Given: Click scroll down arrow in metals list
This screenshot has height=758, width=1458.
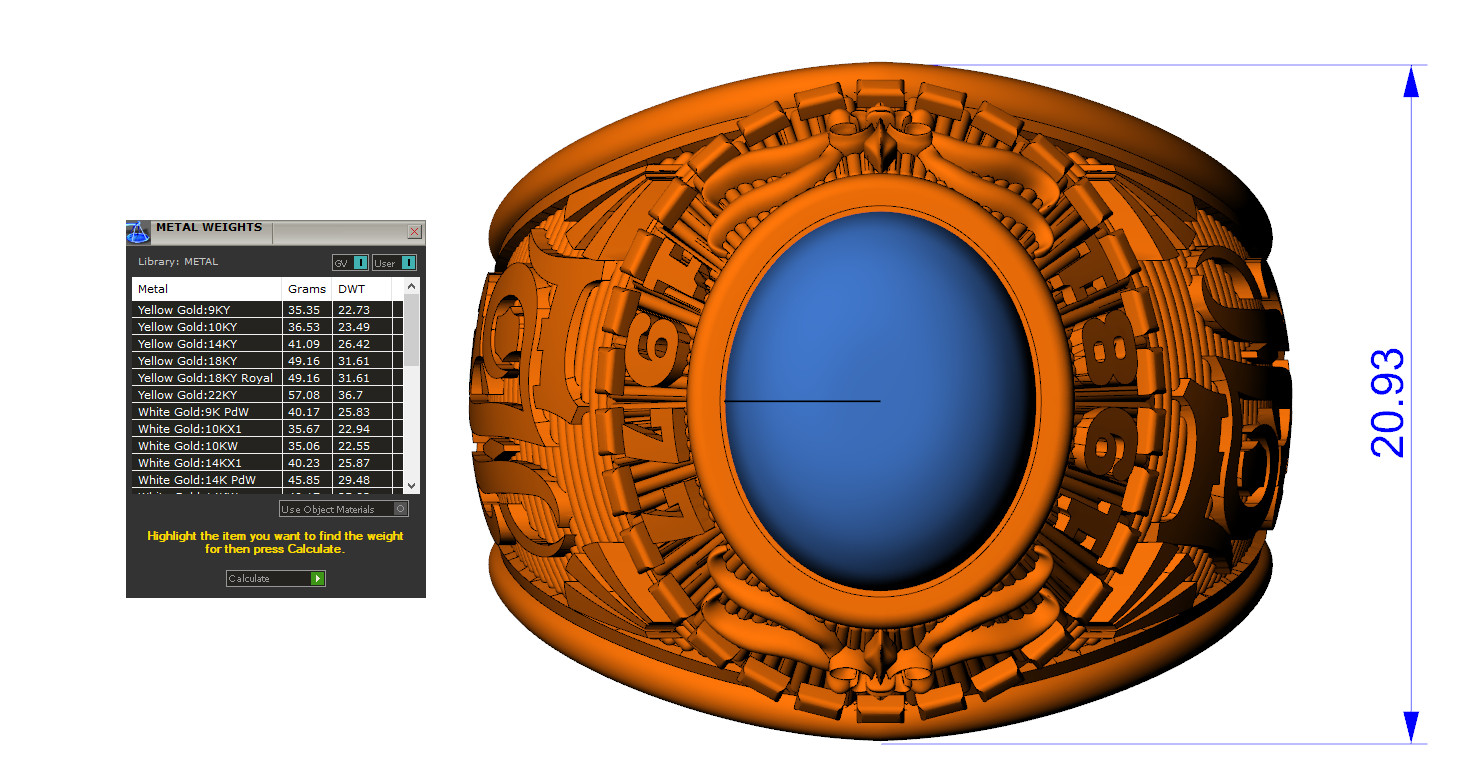Looking at the screenshot, I should pyautogui.click(x=411, y=485).
